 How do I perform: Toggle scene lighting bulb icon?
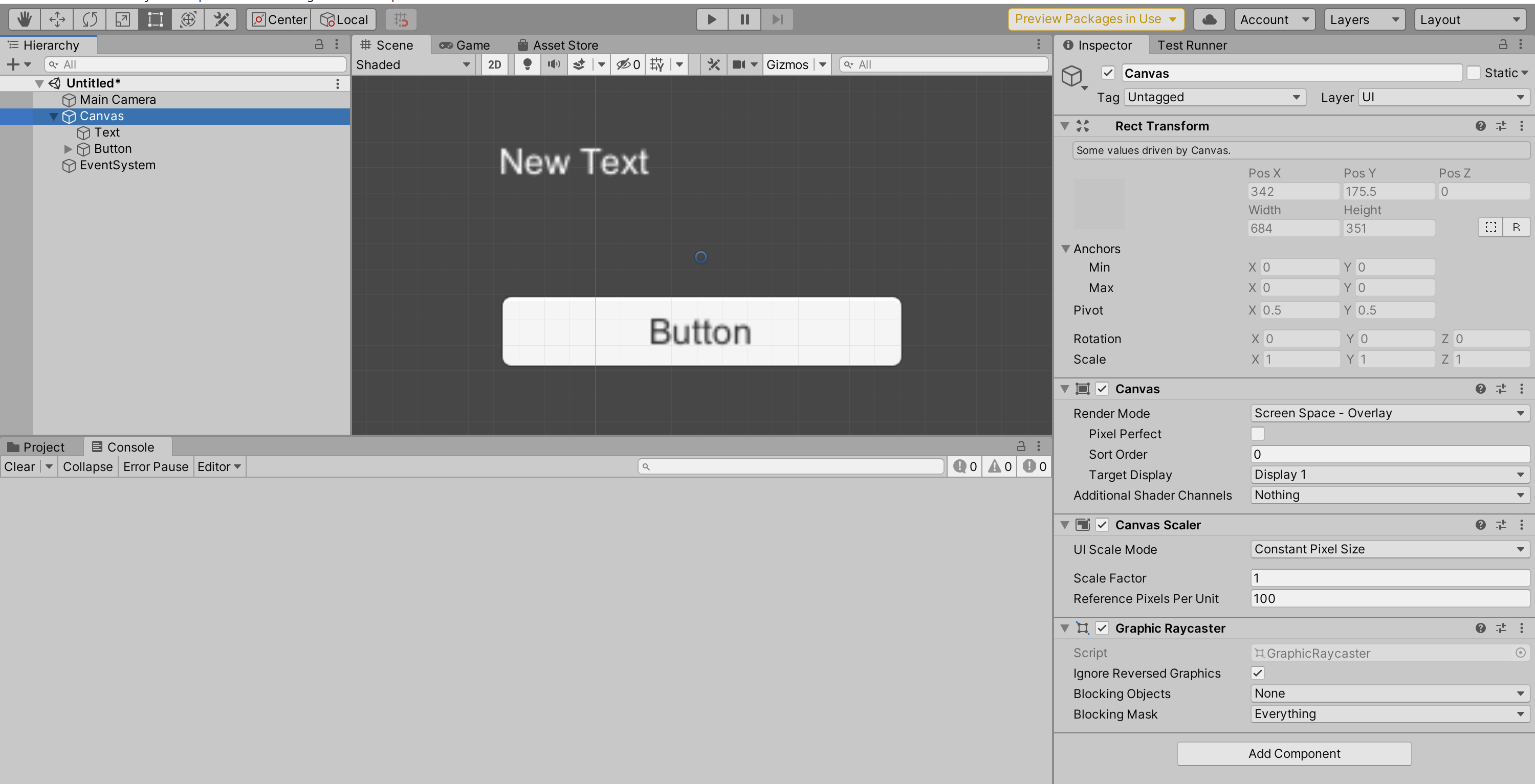(527, 64)
